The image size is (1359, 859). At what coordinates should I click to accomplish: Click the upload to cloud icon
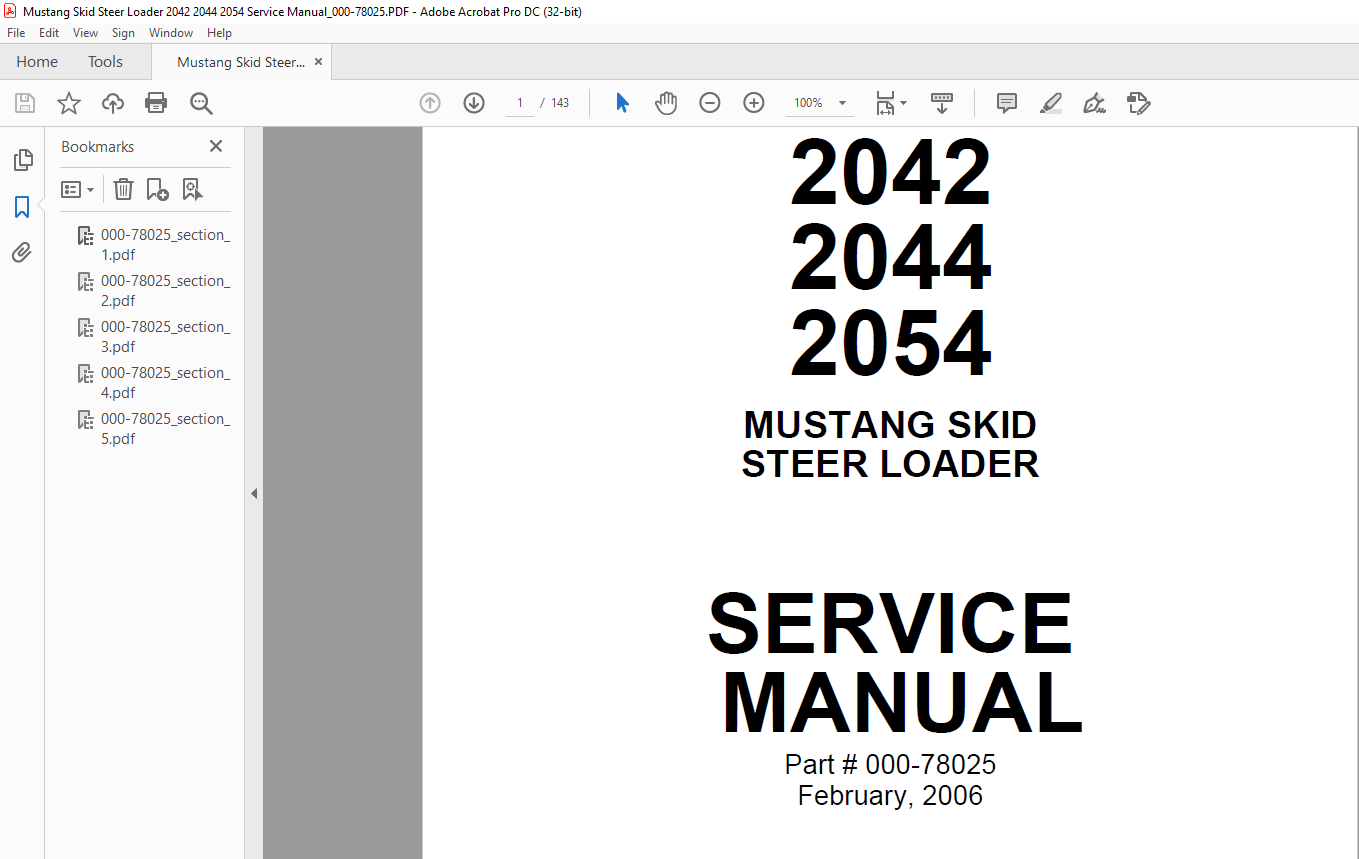(113, 103)
